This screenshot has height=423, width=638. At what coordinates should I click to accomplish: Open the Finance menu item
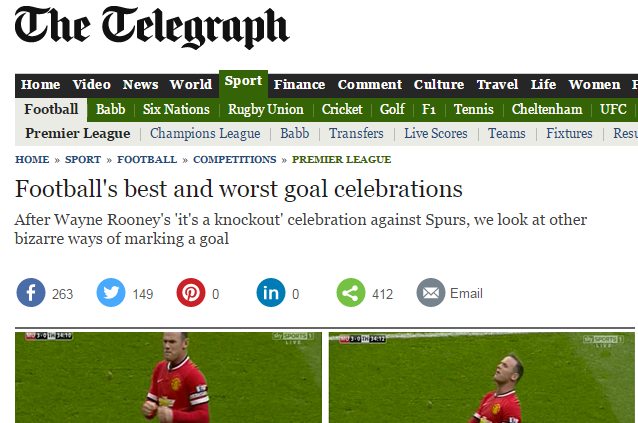click(299, 85)
